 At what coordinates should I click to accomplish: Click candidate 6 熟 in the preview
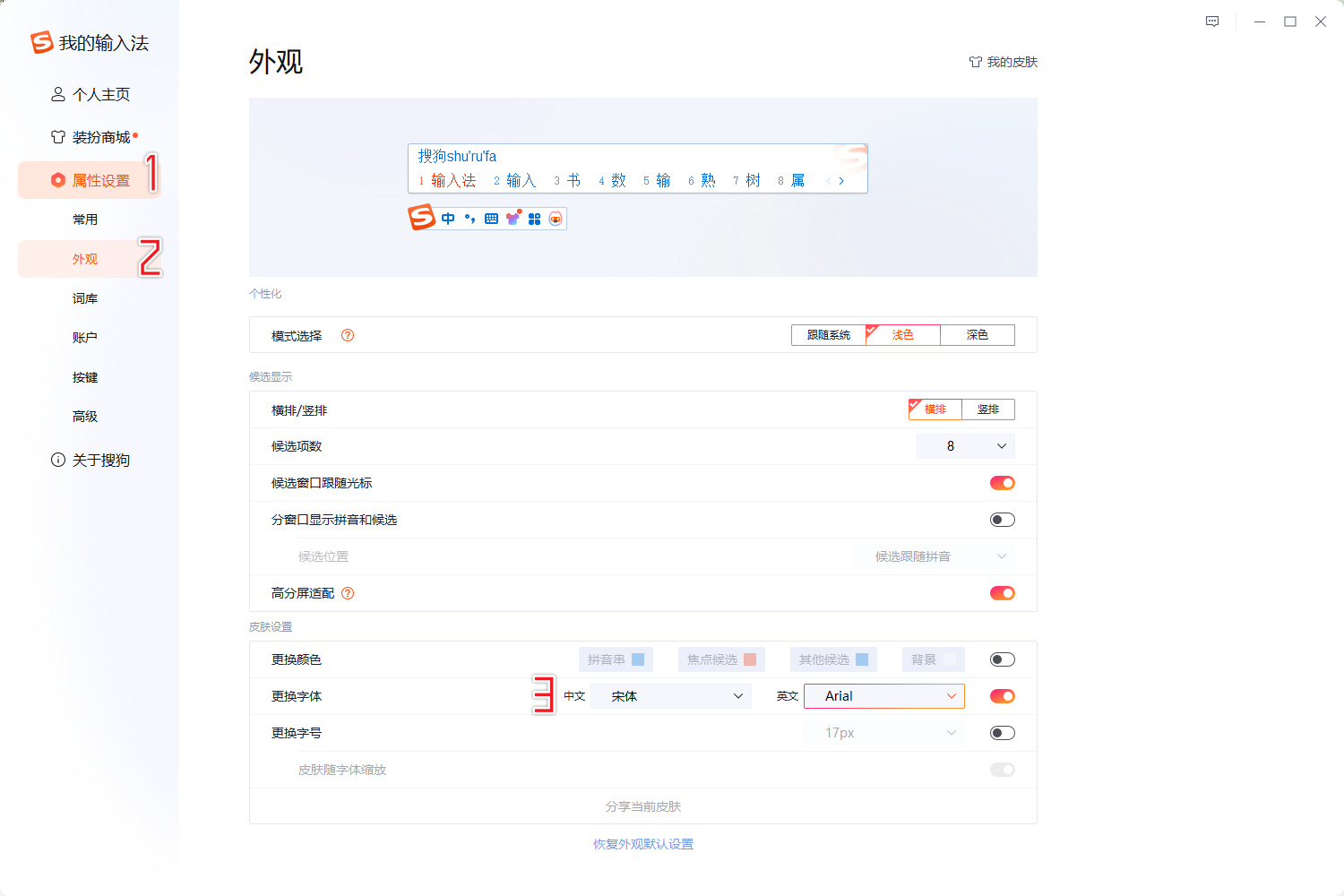702,181
